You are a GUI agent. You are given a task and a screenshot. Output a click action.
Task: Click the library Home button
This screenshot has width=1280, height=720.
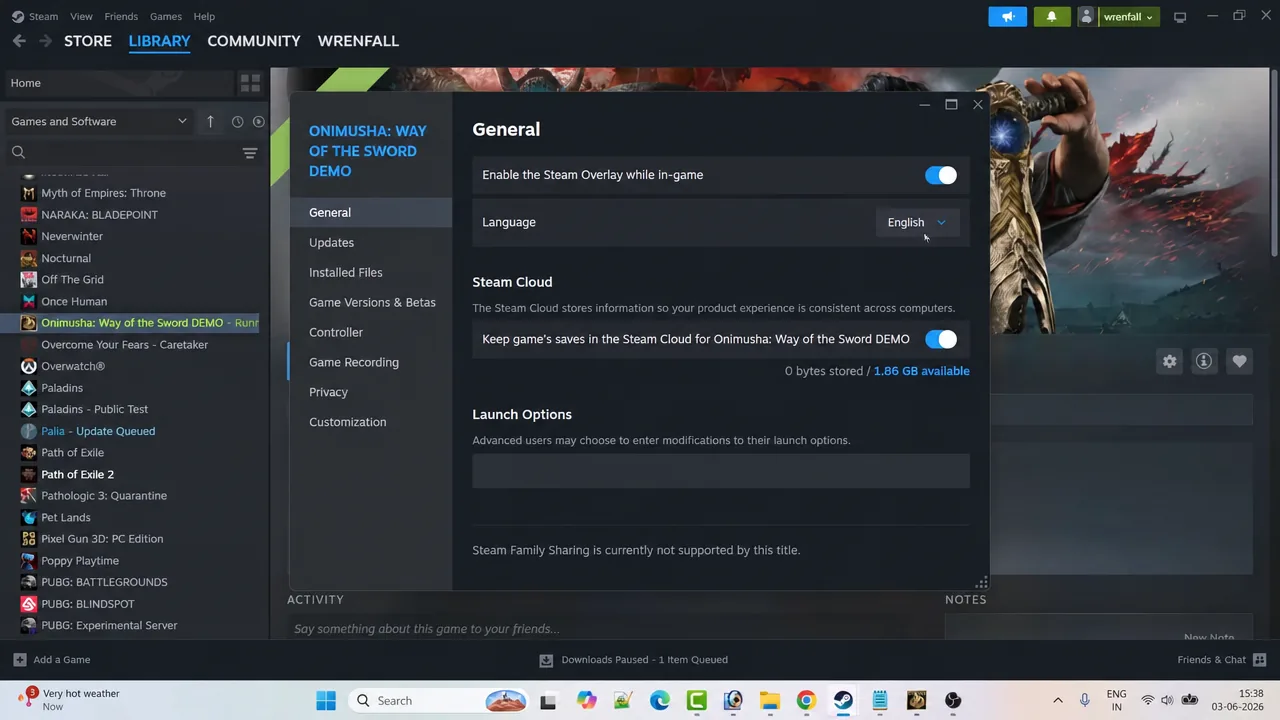click(x=119, y=83)
